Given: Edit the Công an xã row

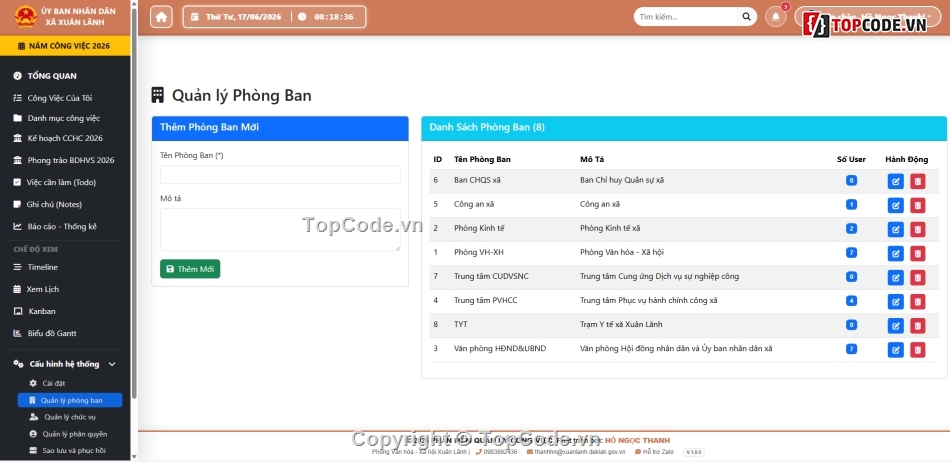Looking at the screenshot, I should tap(895, 205).
